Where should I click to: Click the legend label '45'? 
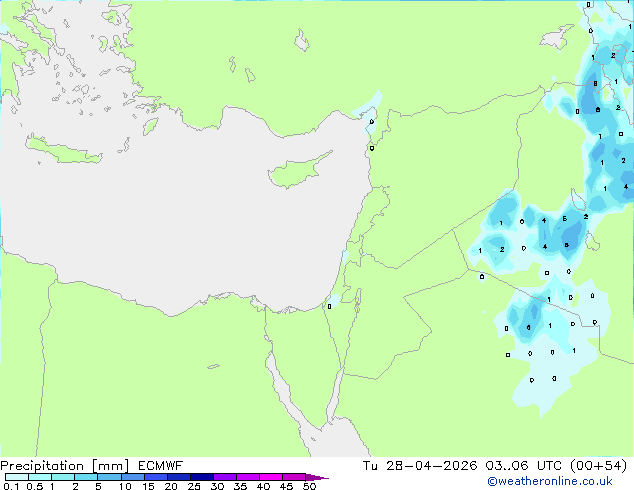(x=286, y=486)
